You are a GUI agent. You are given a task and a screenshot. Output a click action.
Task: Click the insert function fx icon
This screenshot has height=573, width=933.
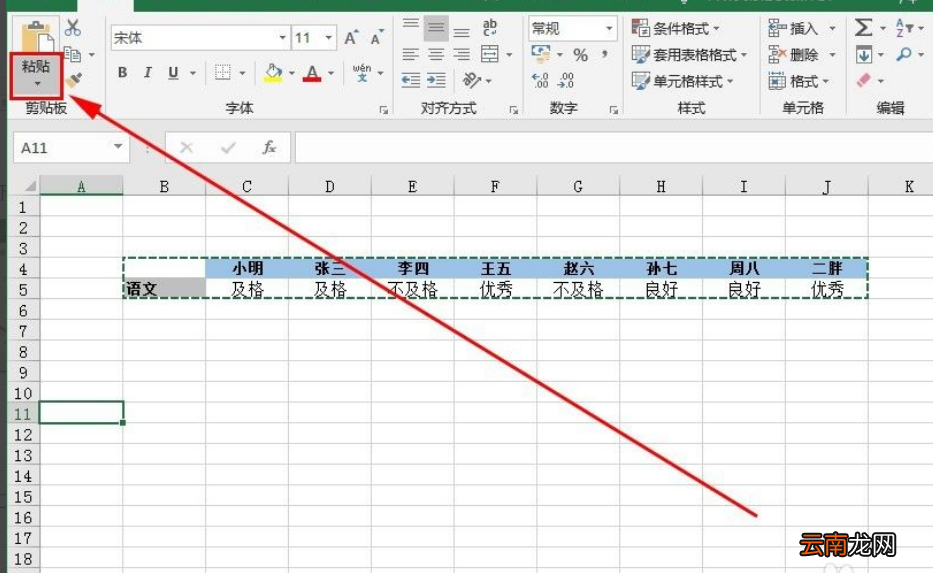(269, 147)
